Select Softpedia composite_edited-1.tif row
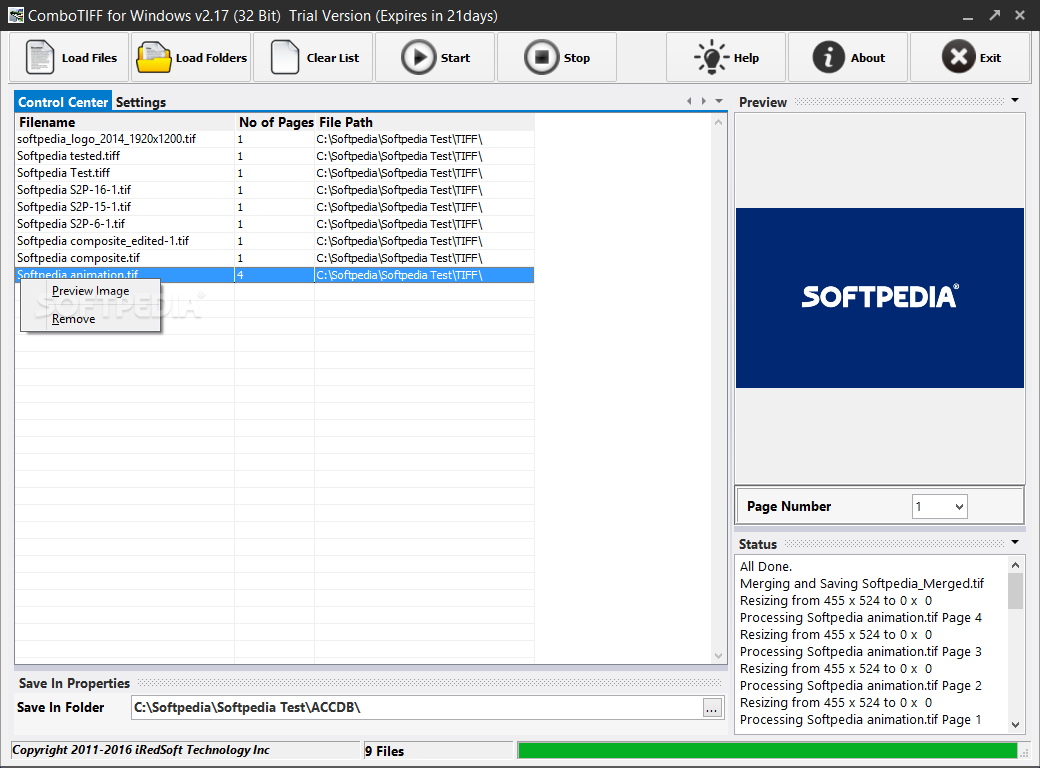This screenshot has width=1040, height=768. tap(275, 241)
